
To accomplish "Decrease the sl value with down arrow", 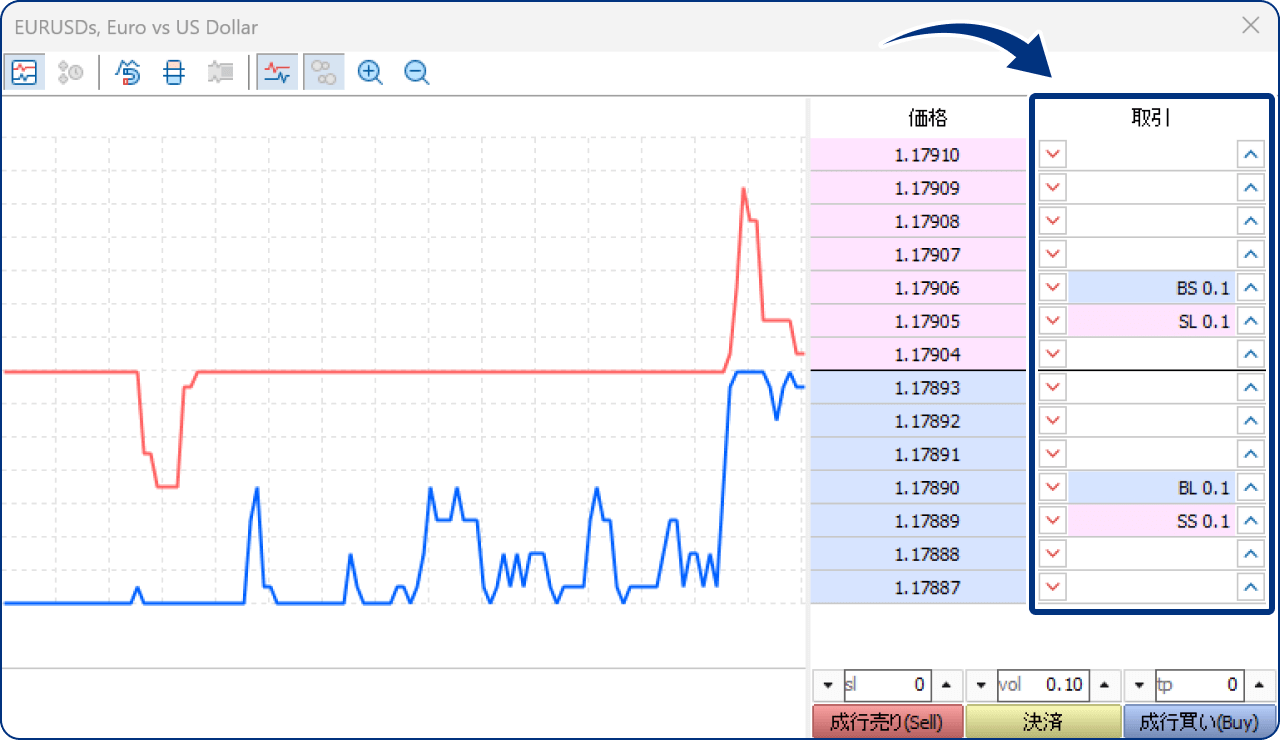I will 828,685.
